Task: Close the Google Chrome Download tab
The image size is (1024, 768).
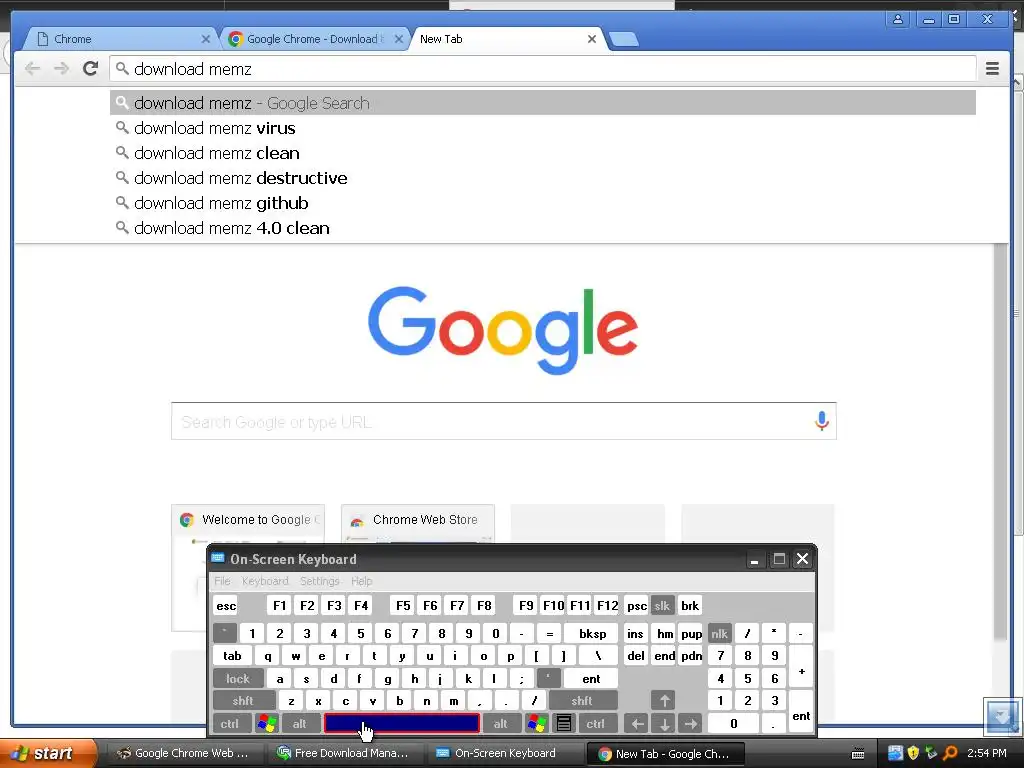Action: tap(398, 39)
